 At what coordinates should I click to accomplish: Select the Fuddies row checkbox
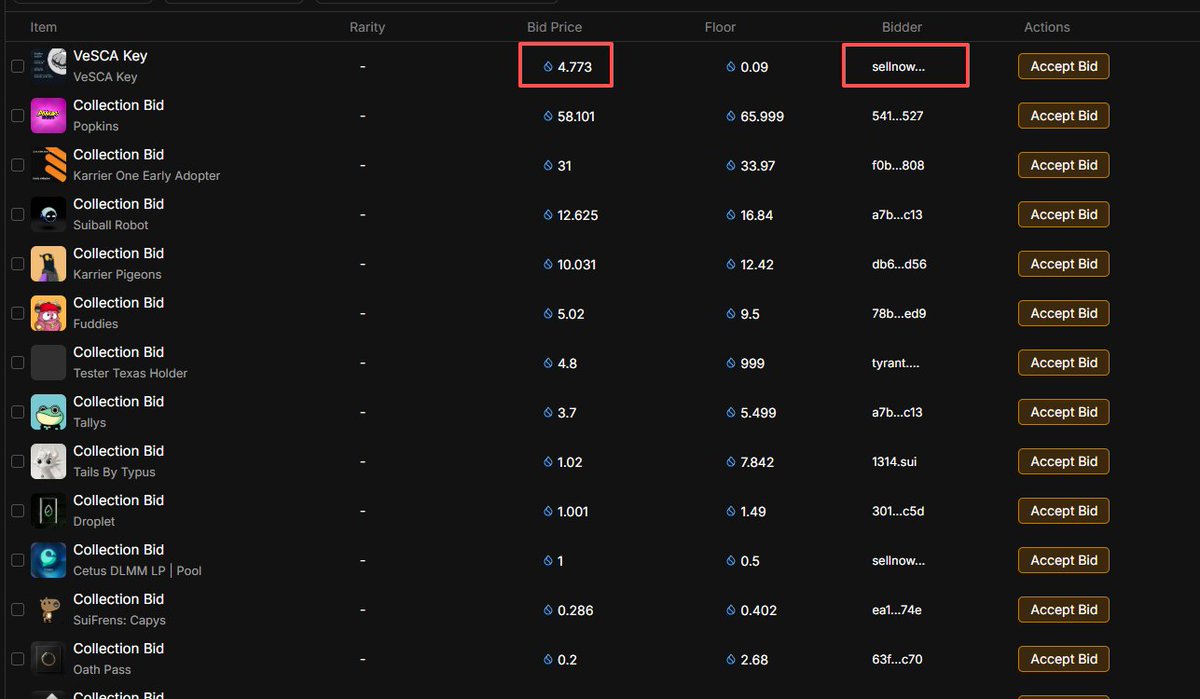pyautogui.click(x=17, y=313)
